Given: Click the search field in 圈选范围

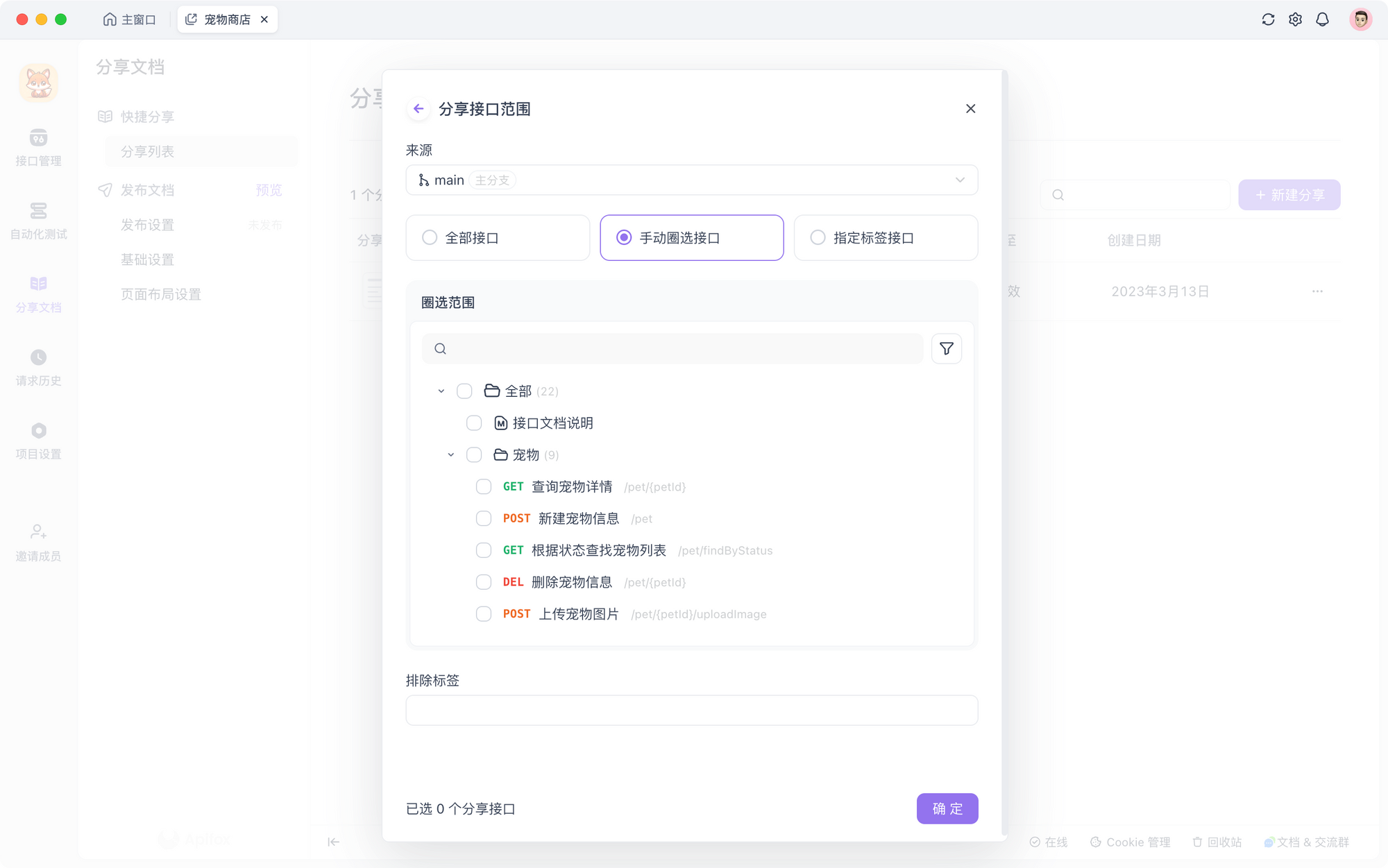Looking at the screenshot, I should tap(672, 348).
